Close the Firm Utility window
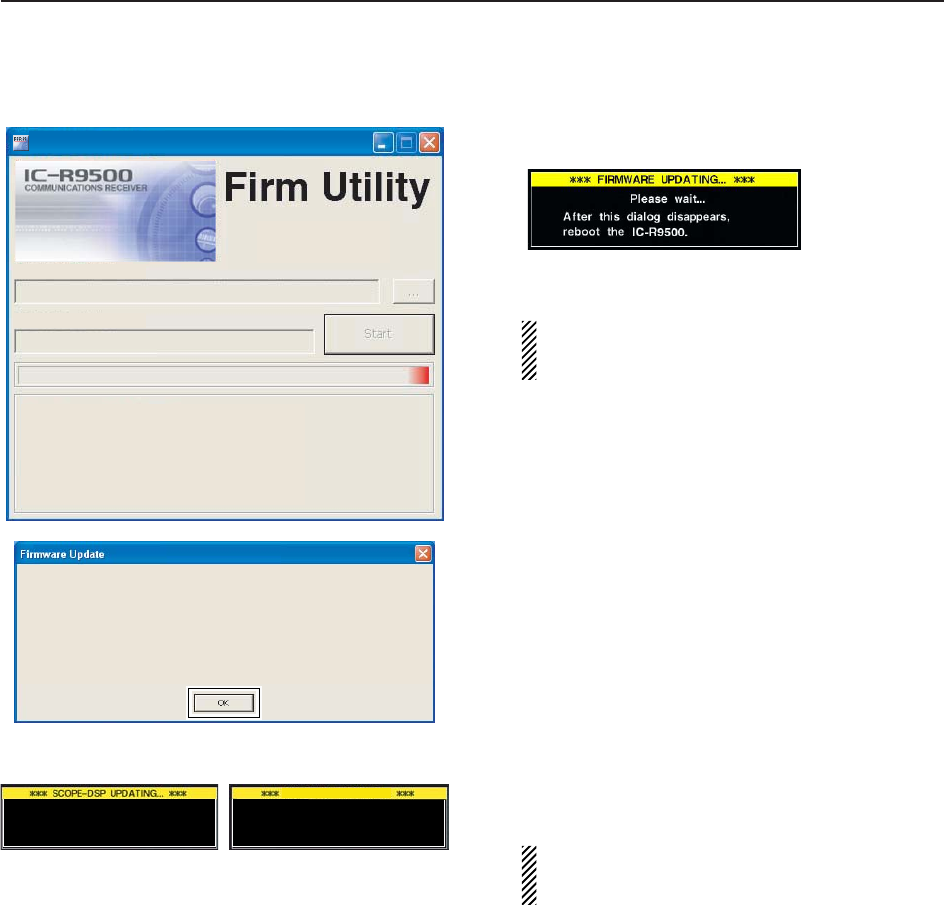Viewport: 944px width, 905px height. 429,143
